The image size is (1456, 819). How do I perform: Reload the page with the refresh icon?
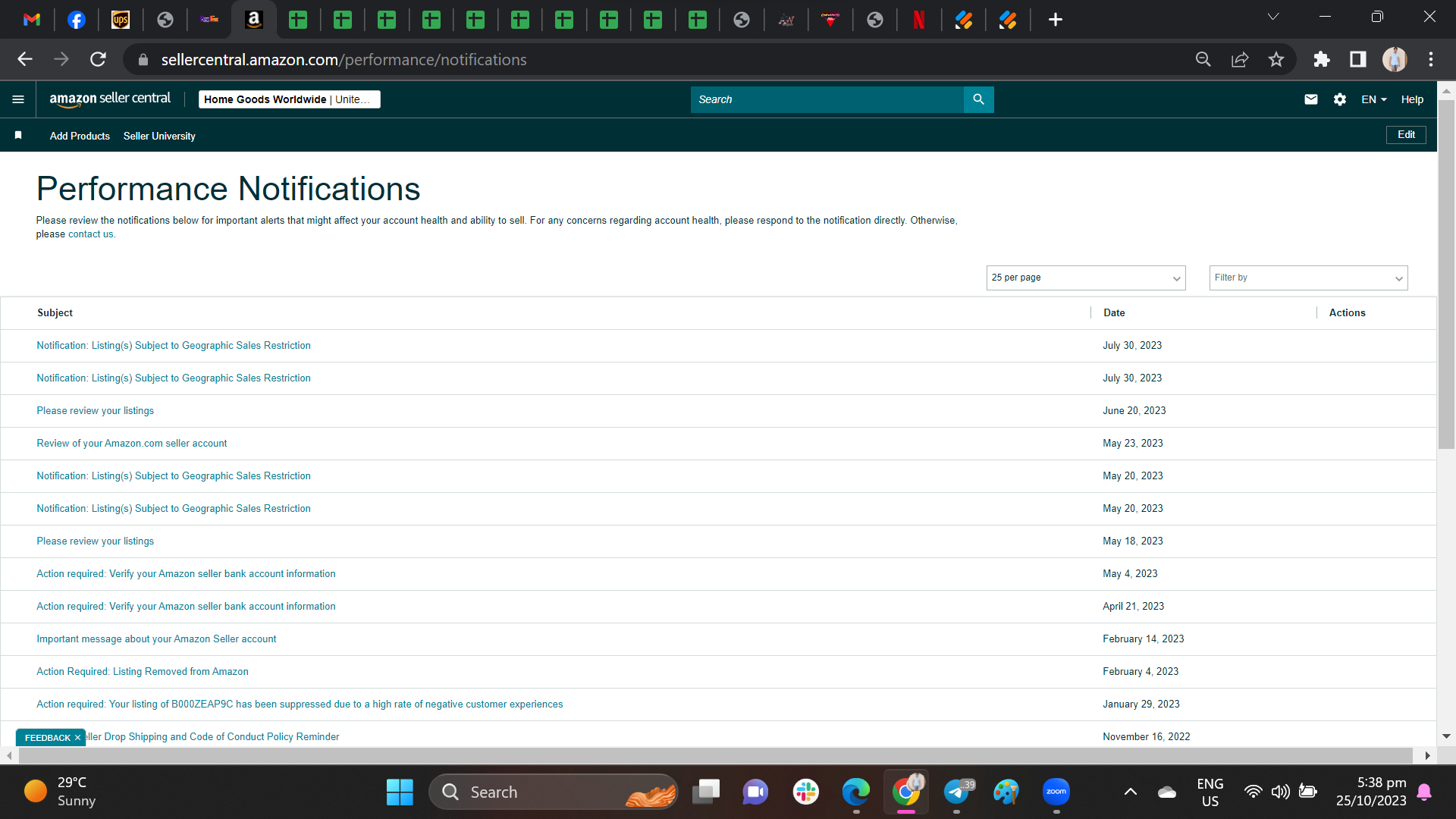click(98, 59)
